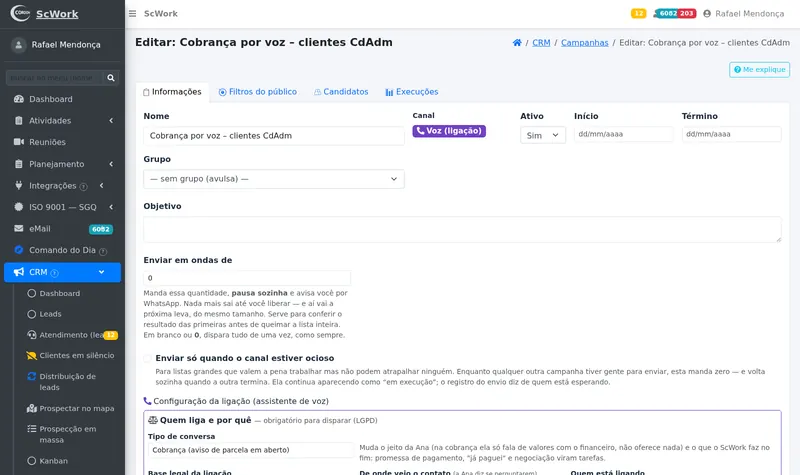
Task: Focus the sidebar menu search field
Action: [x=54, y=78]
